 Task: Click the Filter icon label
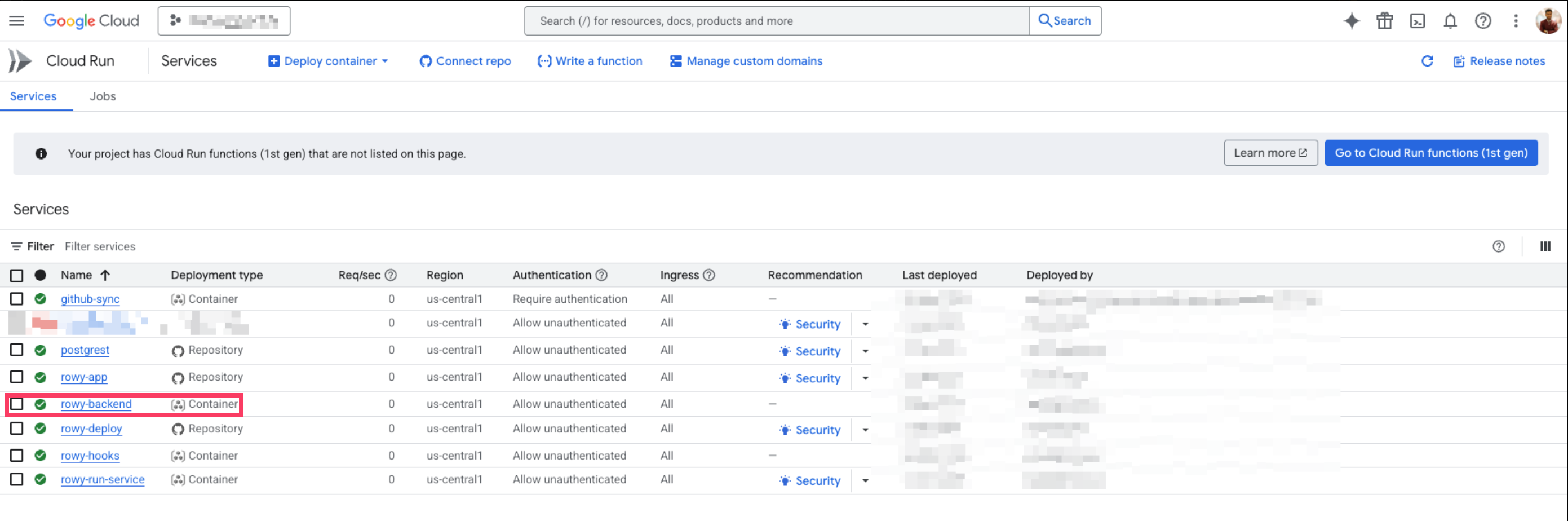point(32,246)
